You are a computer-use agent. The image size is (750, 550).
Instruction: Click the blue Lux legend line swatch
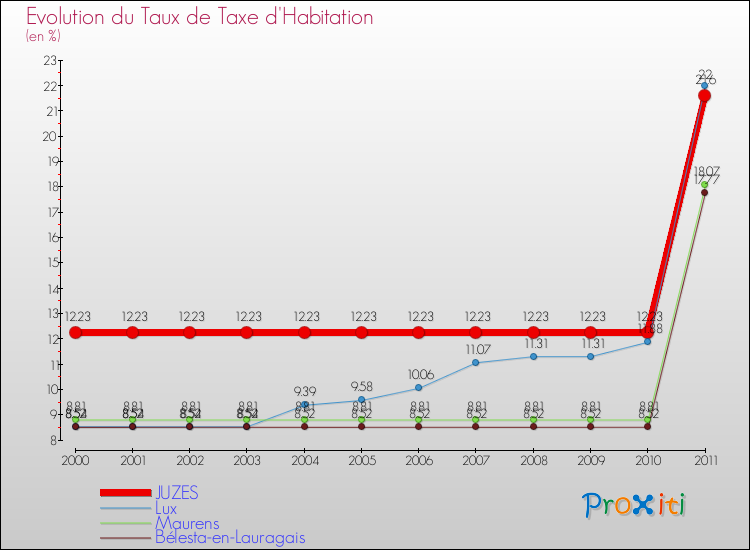(x=126, y=508)
